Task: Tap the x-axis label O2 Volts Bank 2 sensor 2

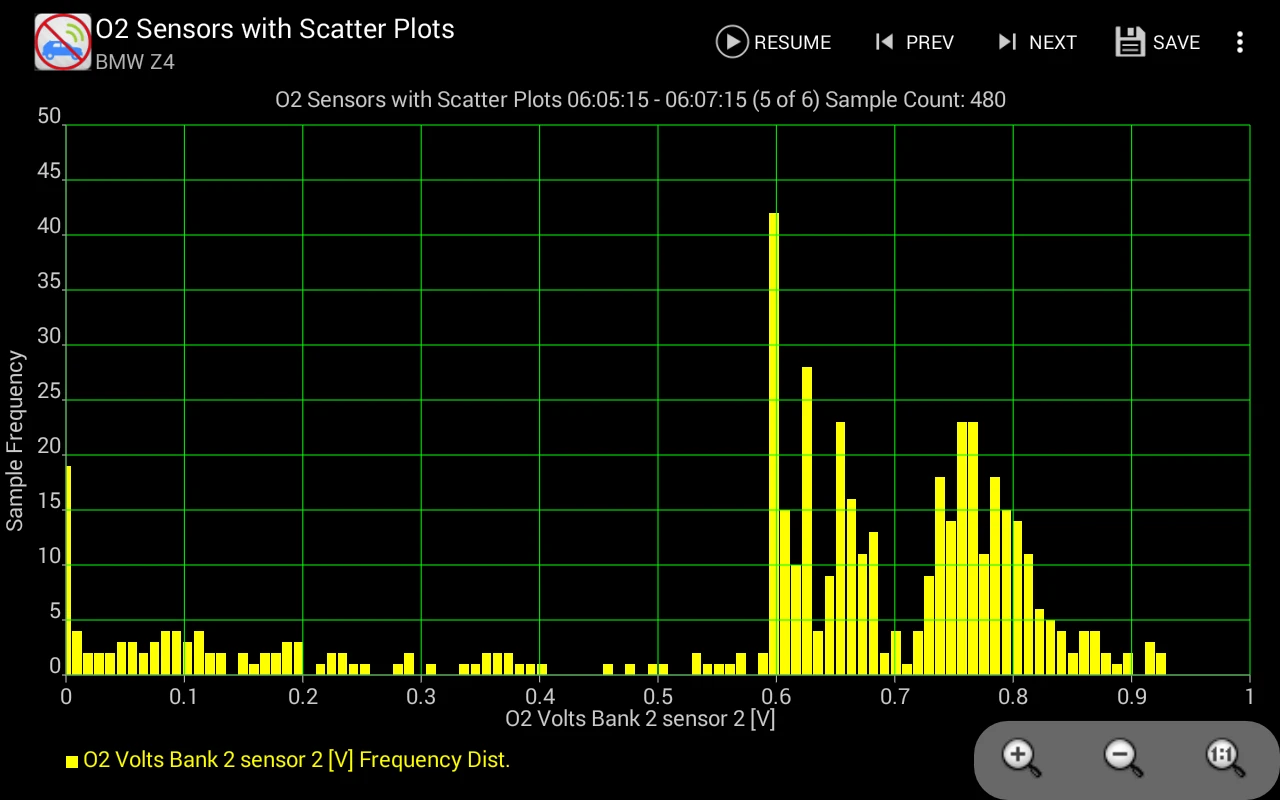Action: click(x=640, y=718)
